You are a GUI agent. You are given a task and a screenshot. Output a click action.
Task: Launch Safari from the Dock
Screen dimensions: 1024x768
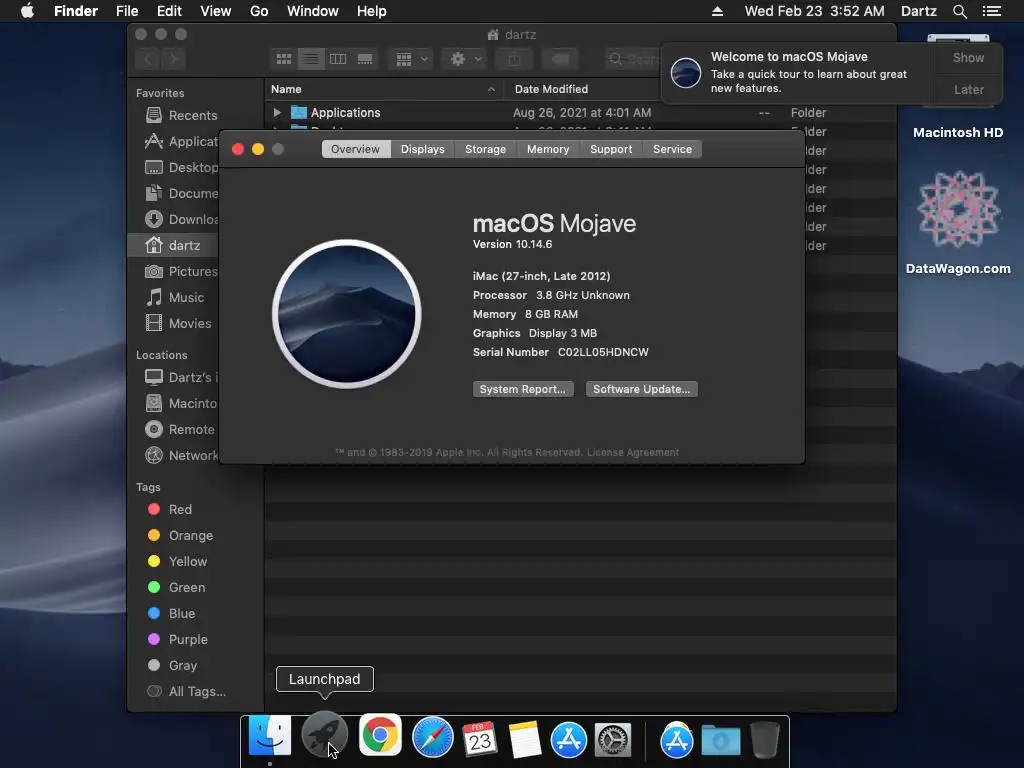432,737
